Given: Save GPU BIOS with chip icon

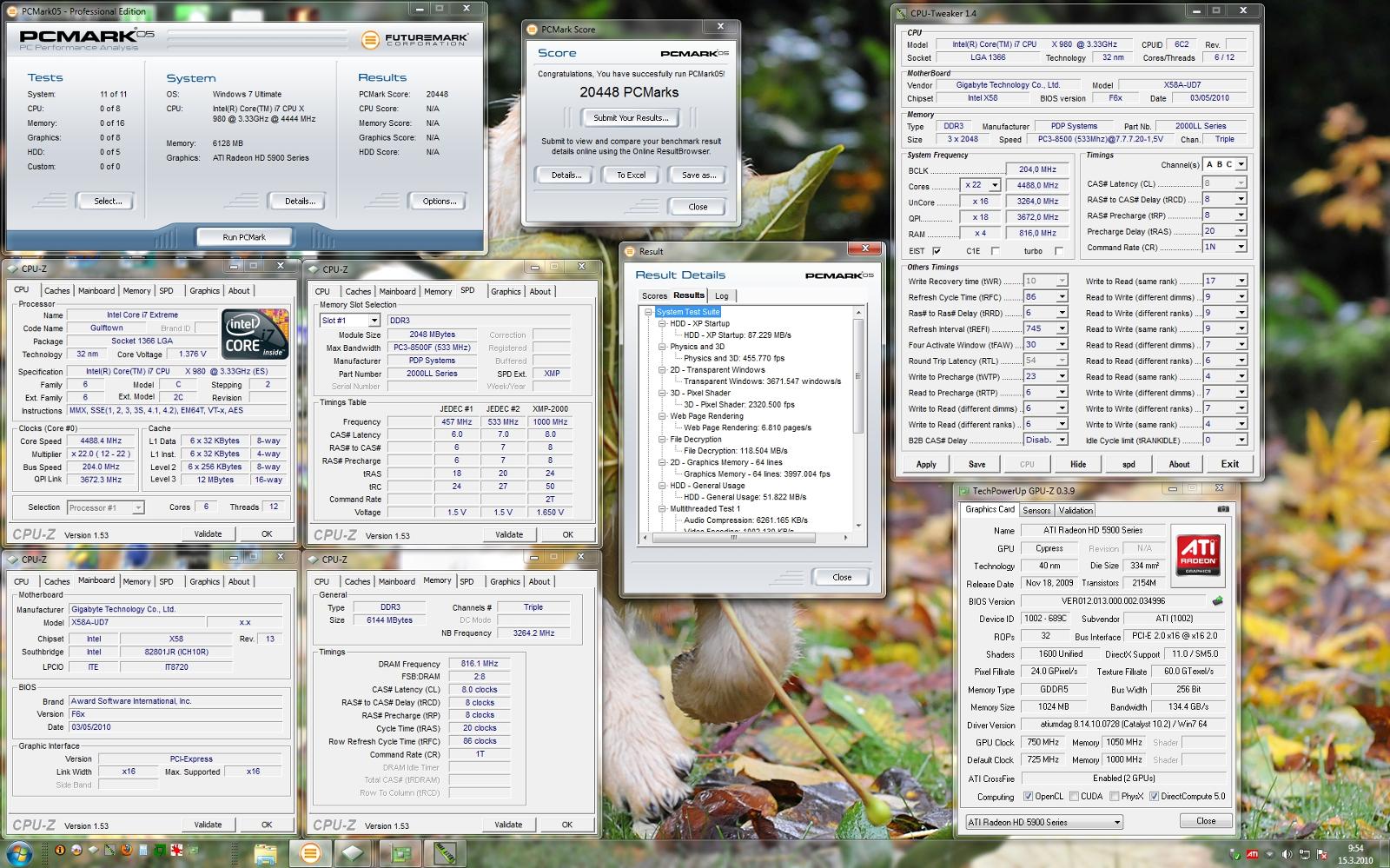Looking at the screenshot, I should click(x=1218, y=600).
